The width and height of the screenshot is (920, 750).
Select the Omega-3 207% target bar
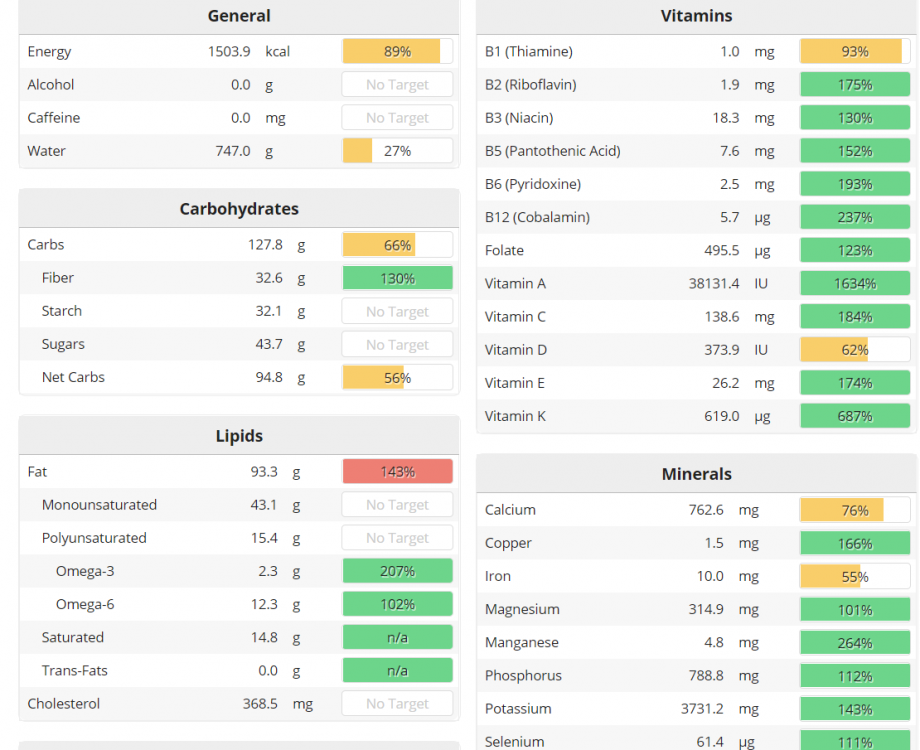397,571
